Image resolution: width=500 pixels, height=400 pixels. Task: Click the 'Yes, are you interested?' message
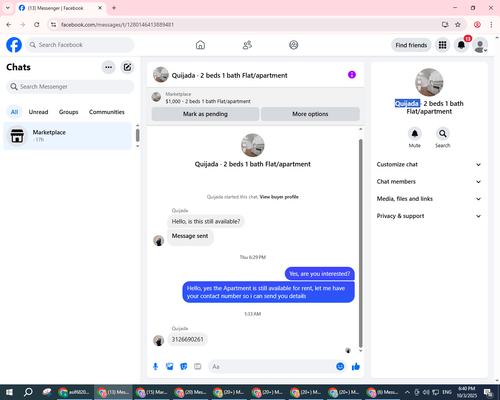pos(320,274)
